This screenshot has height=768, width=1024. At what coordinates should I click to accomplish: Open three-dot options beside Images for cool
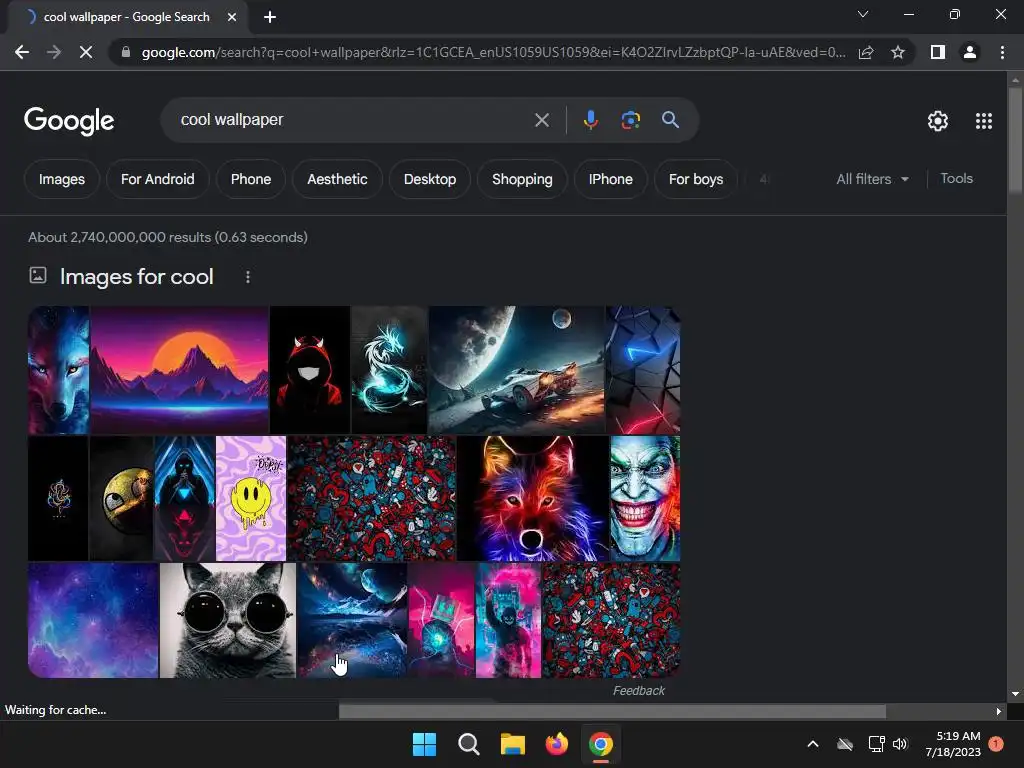pos(248,277)
